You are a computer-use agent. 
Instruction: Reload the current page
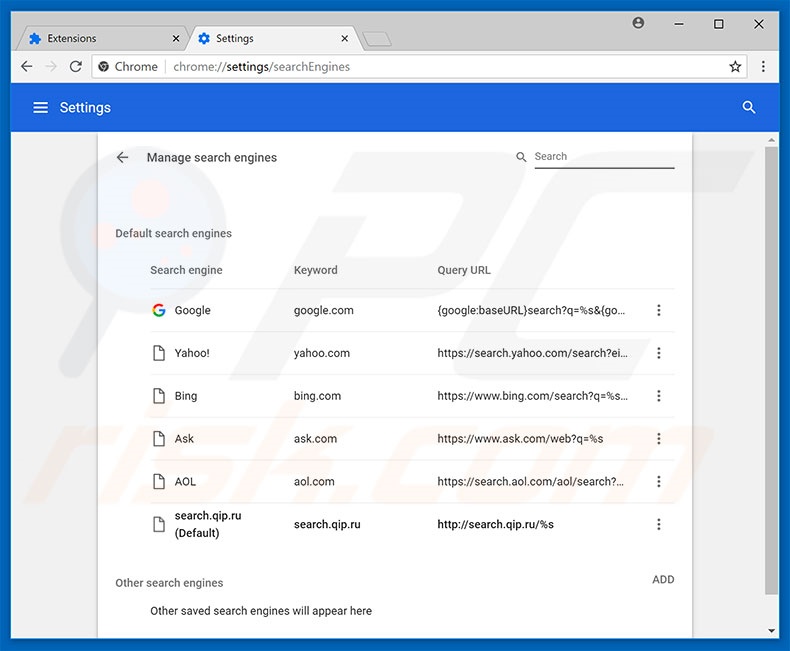coord(76,67)
